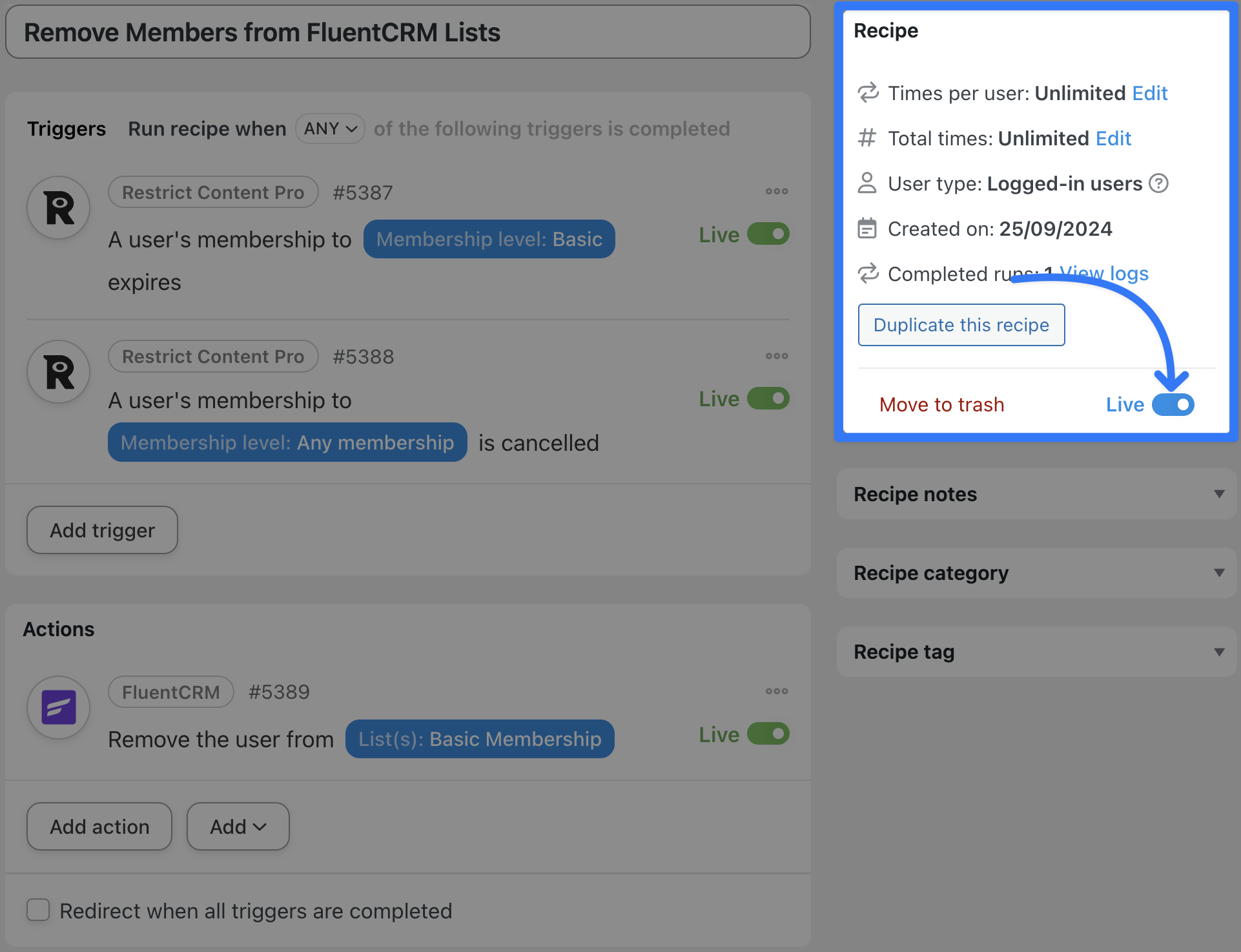Disable the Live toggle for membership expires trigger
The image size is (1241, 952).
point(768,234)
